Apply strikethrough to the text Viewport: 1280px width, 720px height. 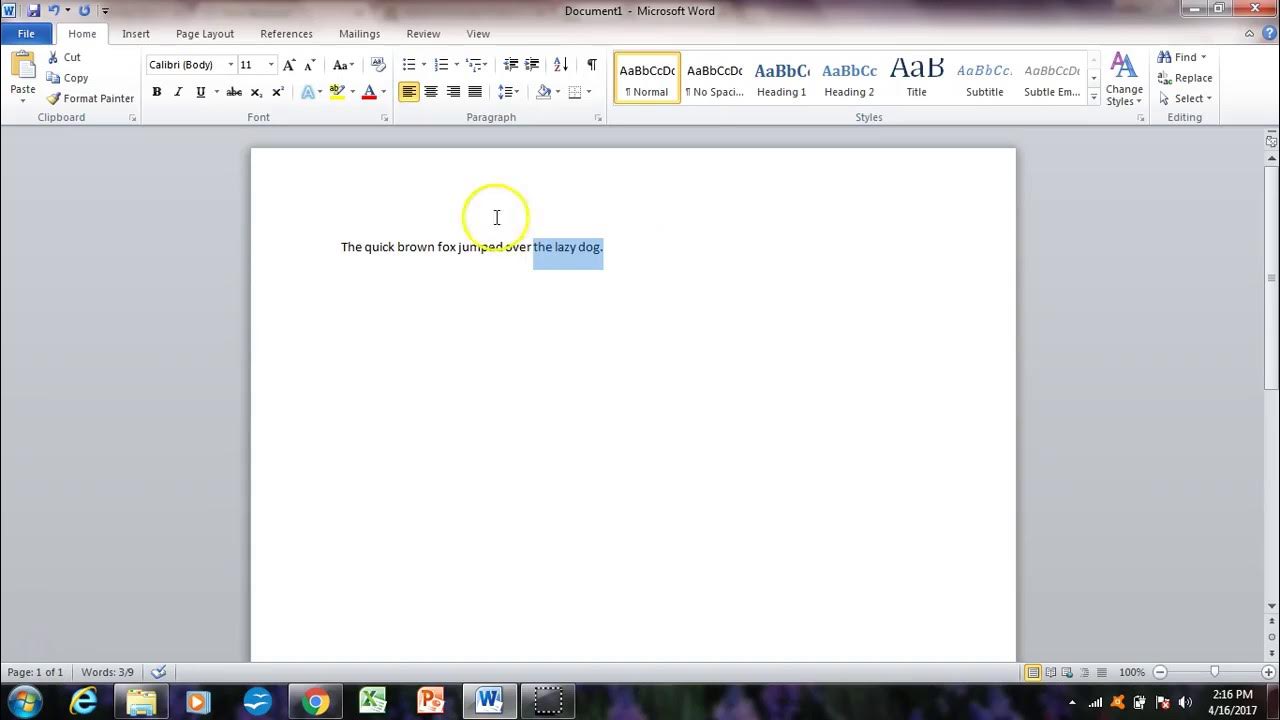pyautogui.click(x=232, y=91)
